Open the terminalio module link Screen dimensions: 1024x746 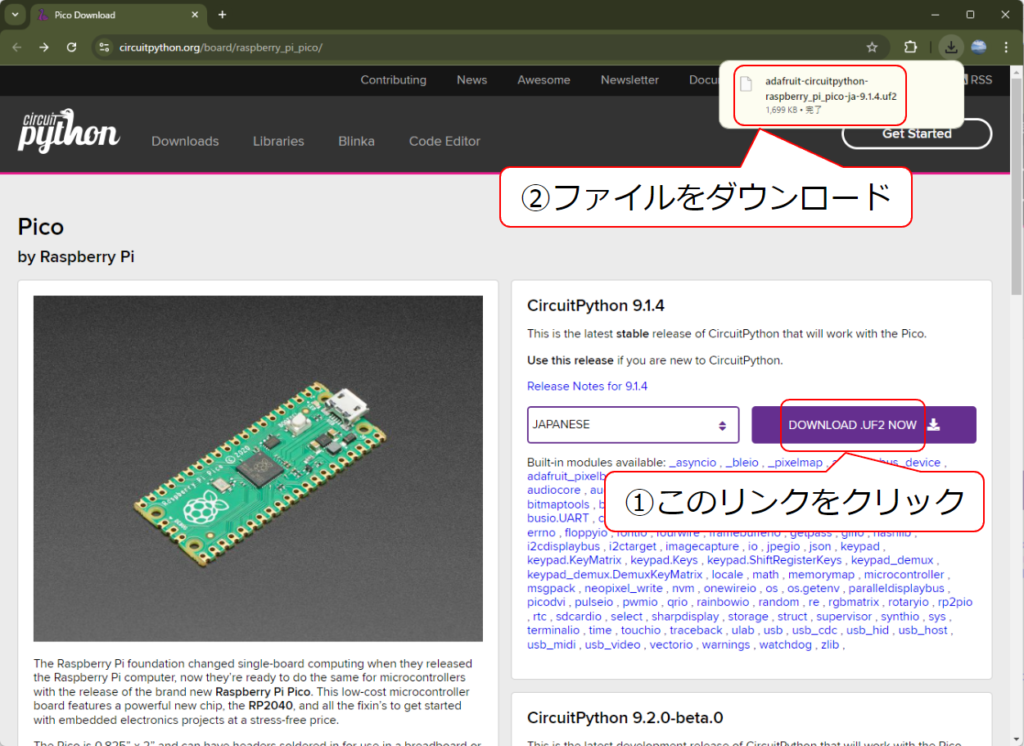tap(553, 630)
